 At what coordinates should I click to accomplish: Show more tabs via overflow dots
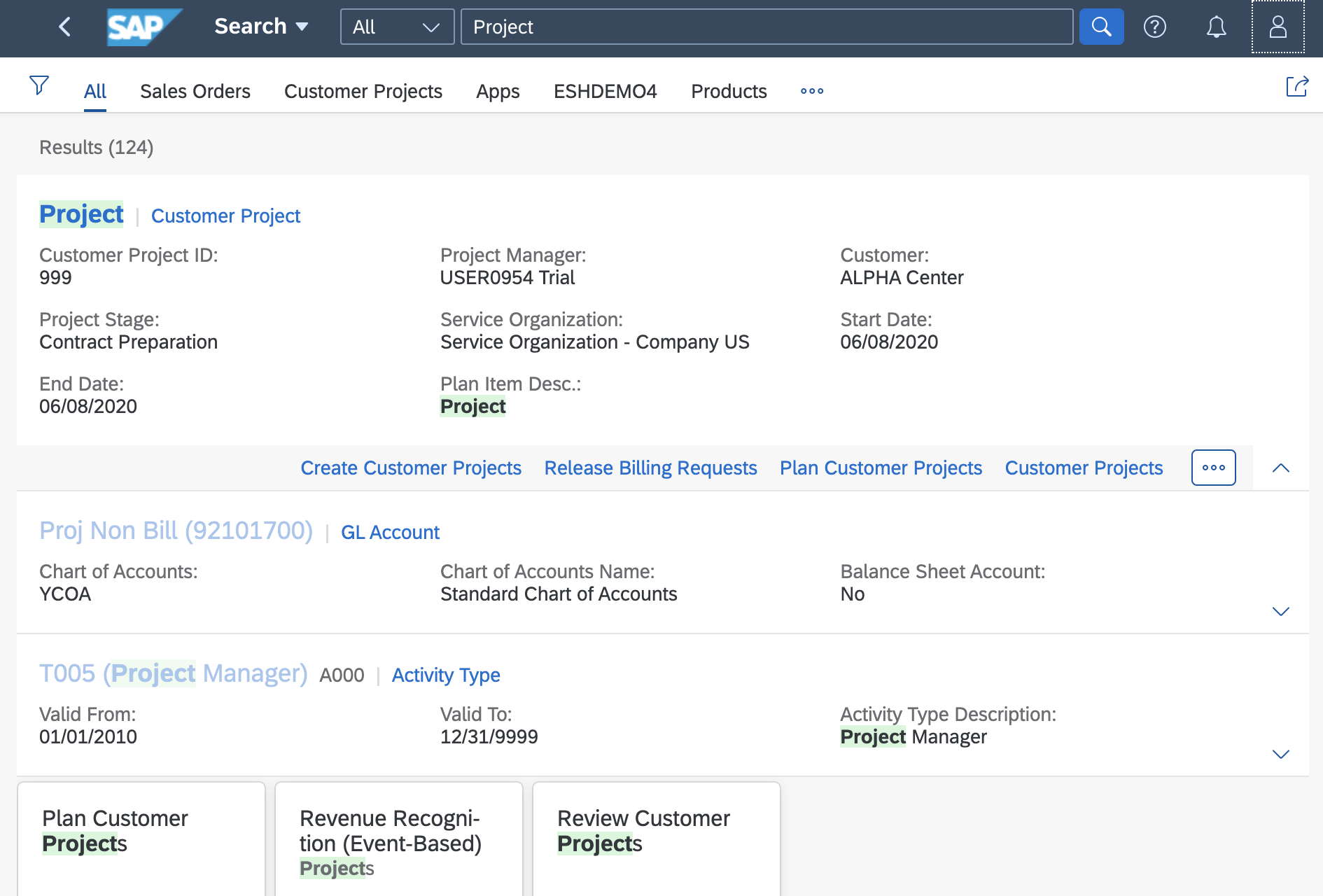point(812,92)
